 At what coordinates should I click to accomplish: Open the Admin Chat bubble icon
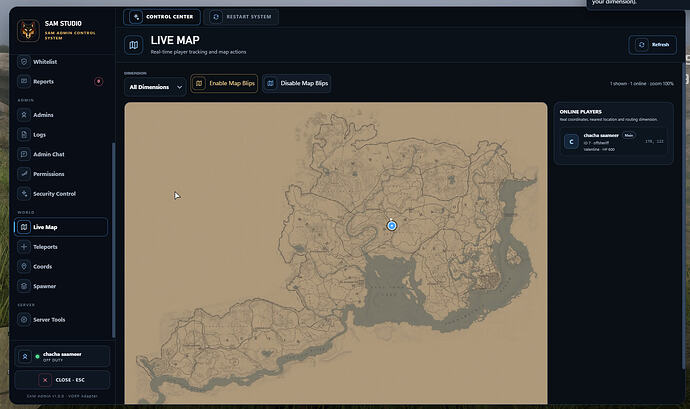coord(24,154)
